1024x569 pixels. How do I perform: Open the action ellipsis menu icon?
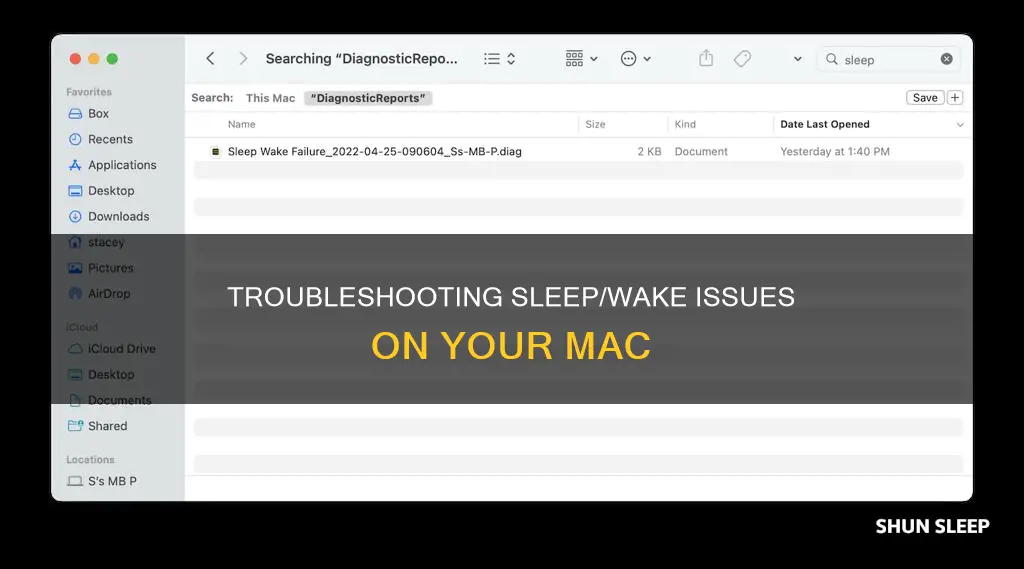point(628,59)
